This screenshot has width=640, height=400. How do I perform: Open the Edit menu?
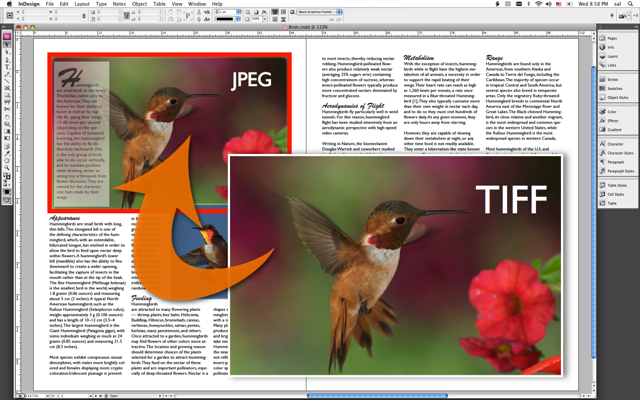point(64,4)
